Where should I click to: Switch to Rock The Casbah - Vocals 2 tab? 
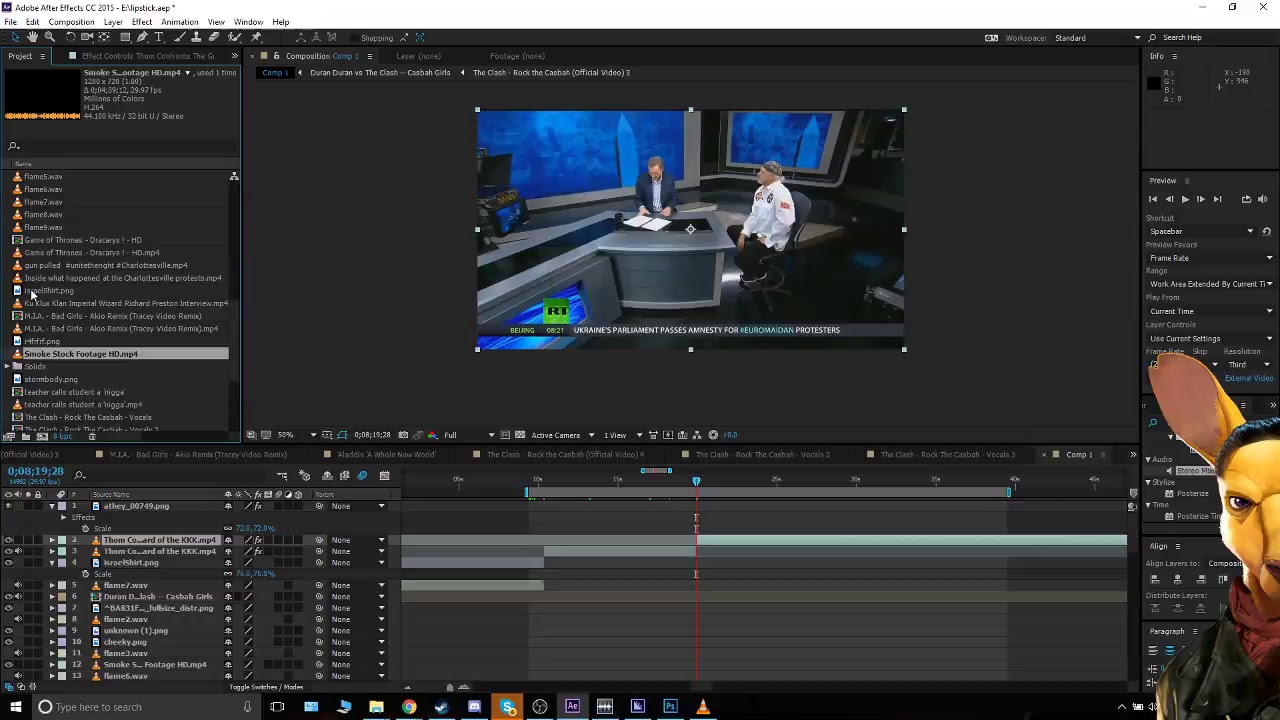pos(762,455)
